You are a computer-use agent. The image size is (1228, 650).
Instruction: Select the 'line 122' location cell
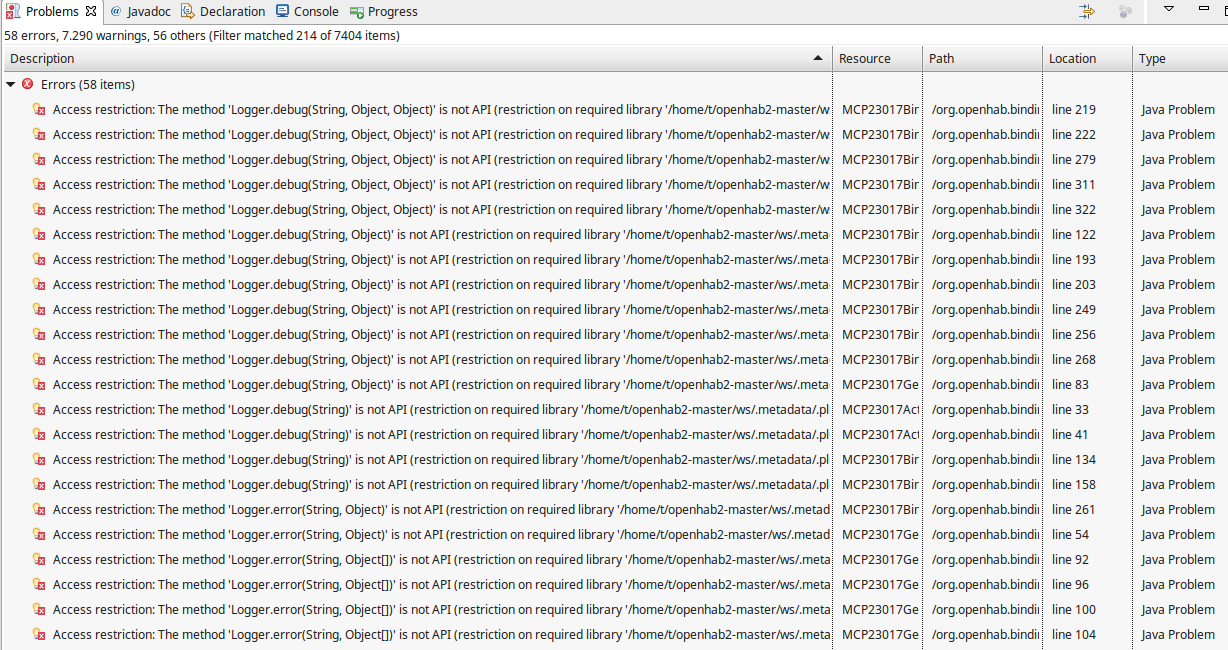tap(1074, 234)
